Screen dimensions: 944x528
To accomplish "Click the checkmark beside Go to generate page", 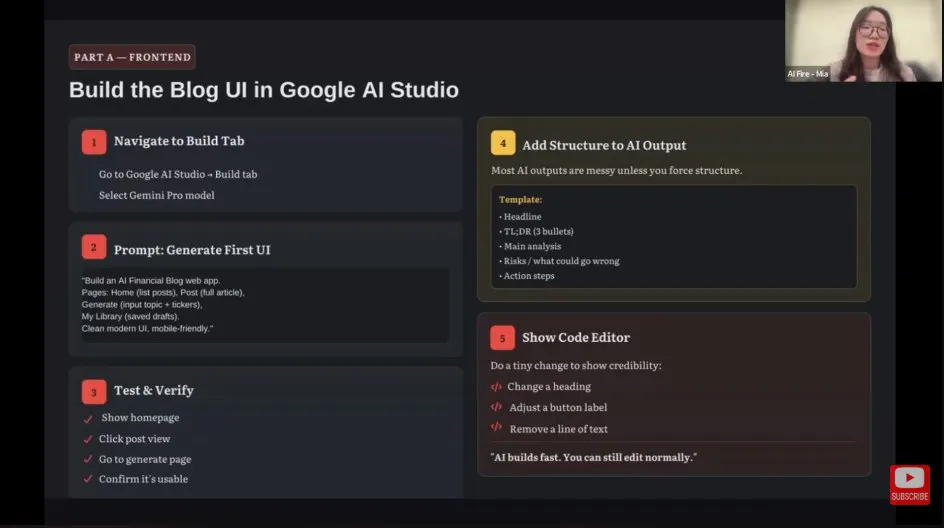I will (88, 459).
